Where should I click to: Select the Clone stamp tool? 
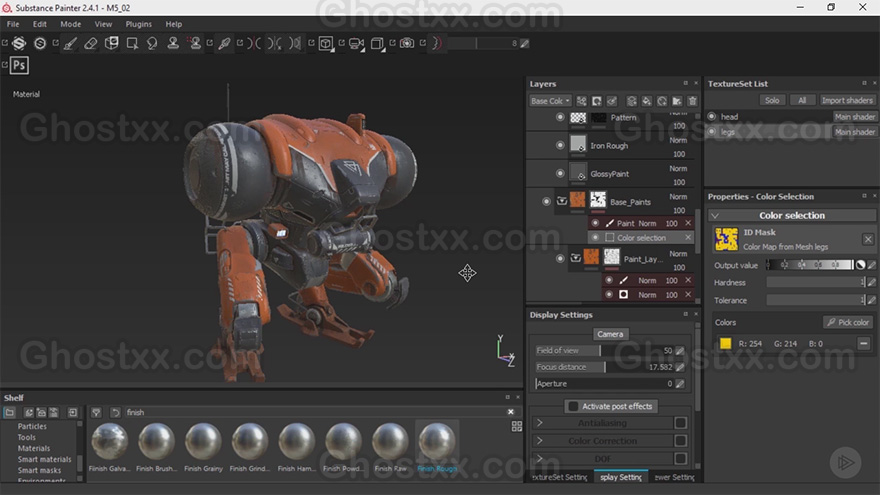[173, 43]
